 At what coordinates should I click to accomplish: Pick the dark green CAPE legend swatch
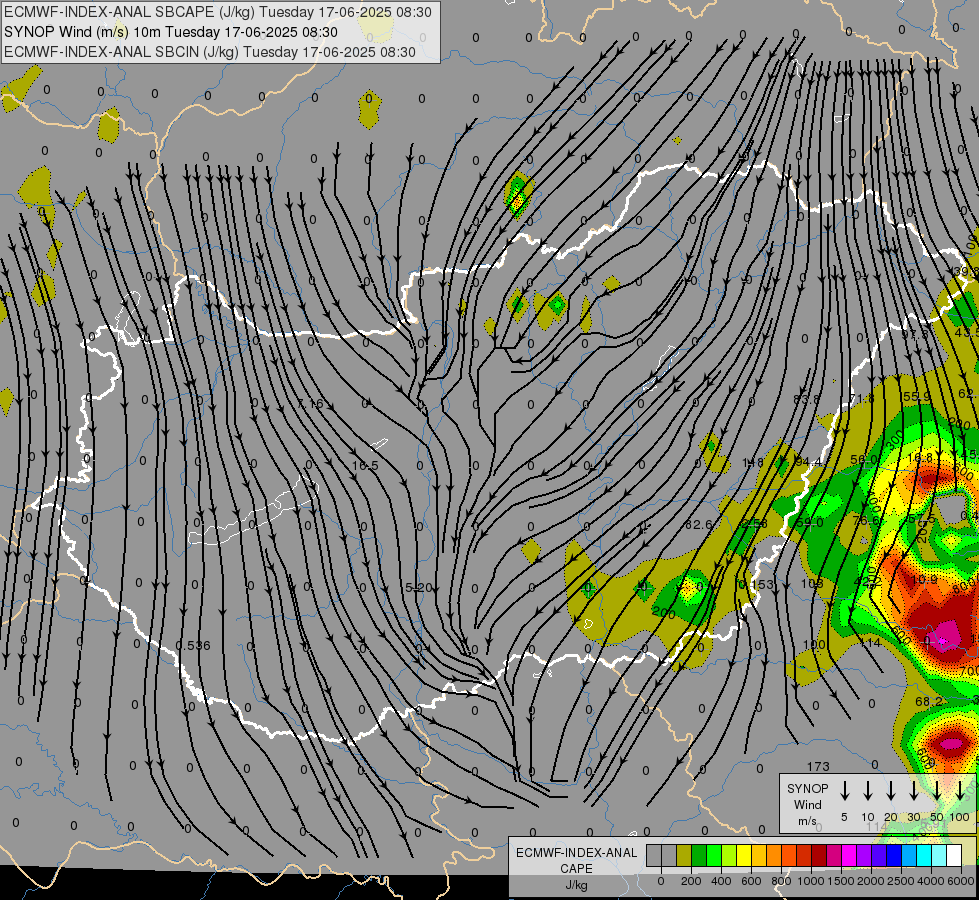click(699, 855)
